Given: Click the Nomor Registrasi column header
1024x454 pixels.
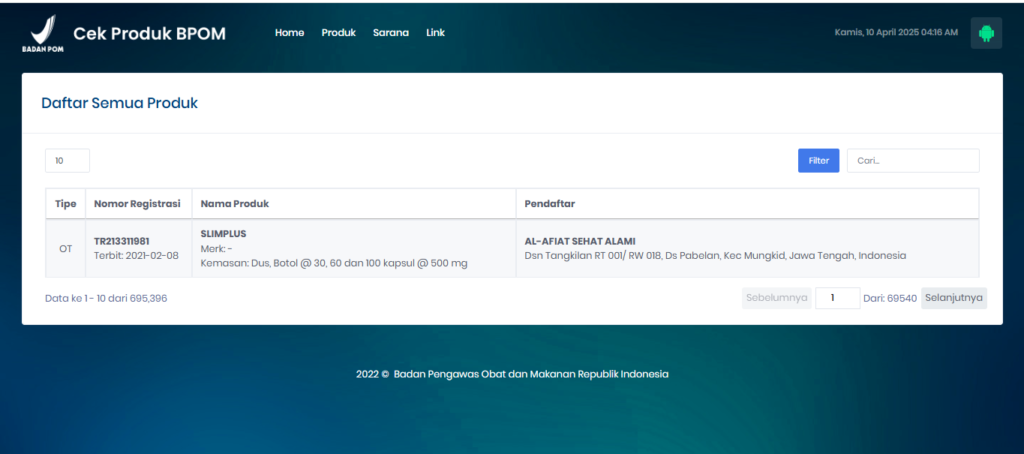Looking at the screenshot, I should point(137,204).
